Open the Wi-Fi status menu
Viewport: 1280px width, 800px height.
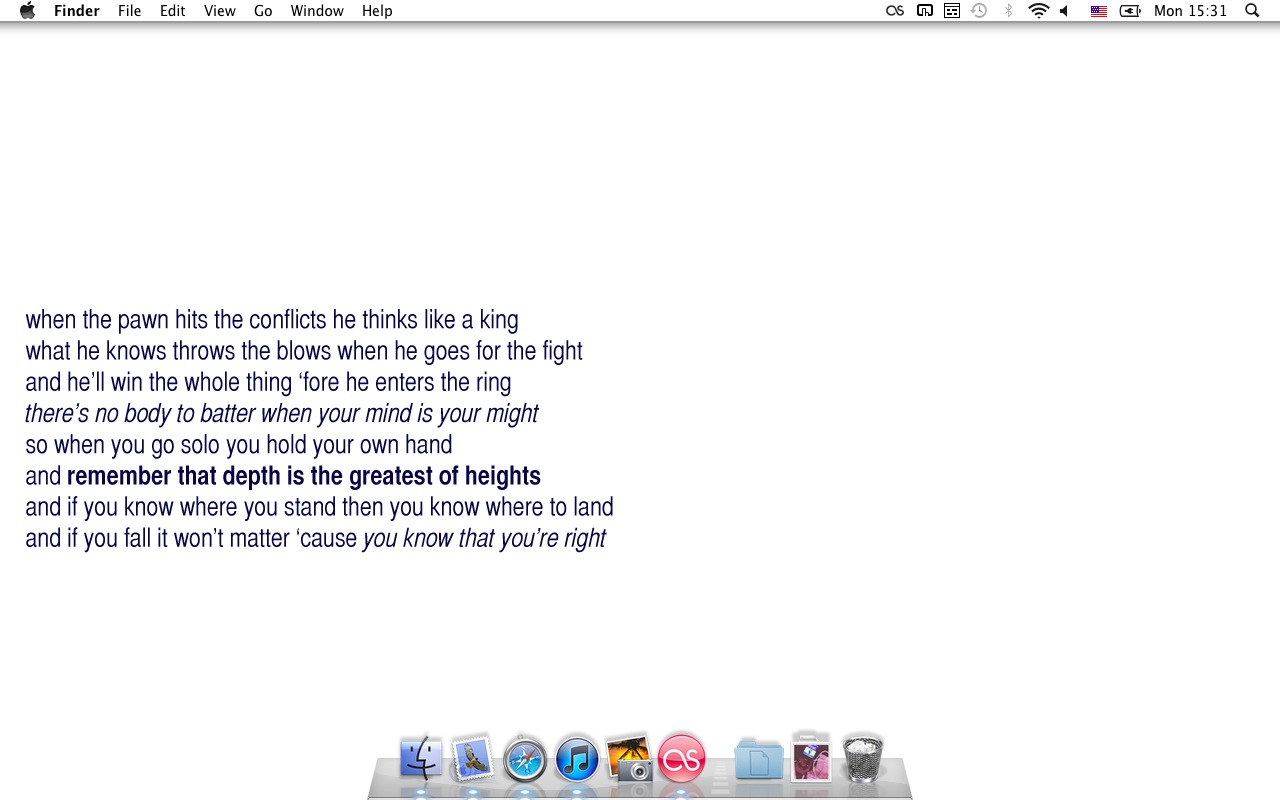[1039, 11]
